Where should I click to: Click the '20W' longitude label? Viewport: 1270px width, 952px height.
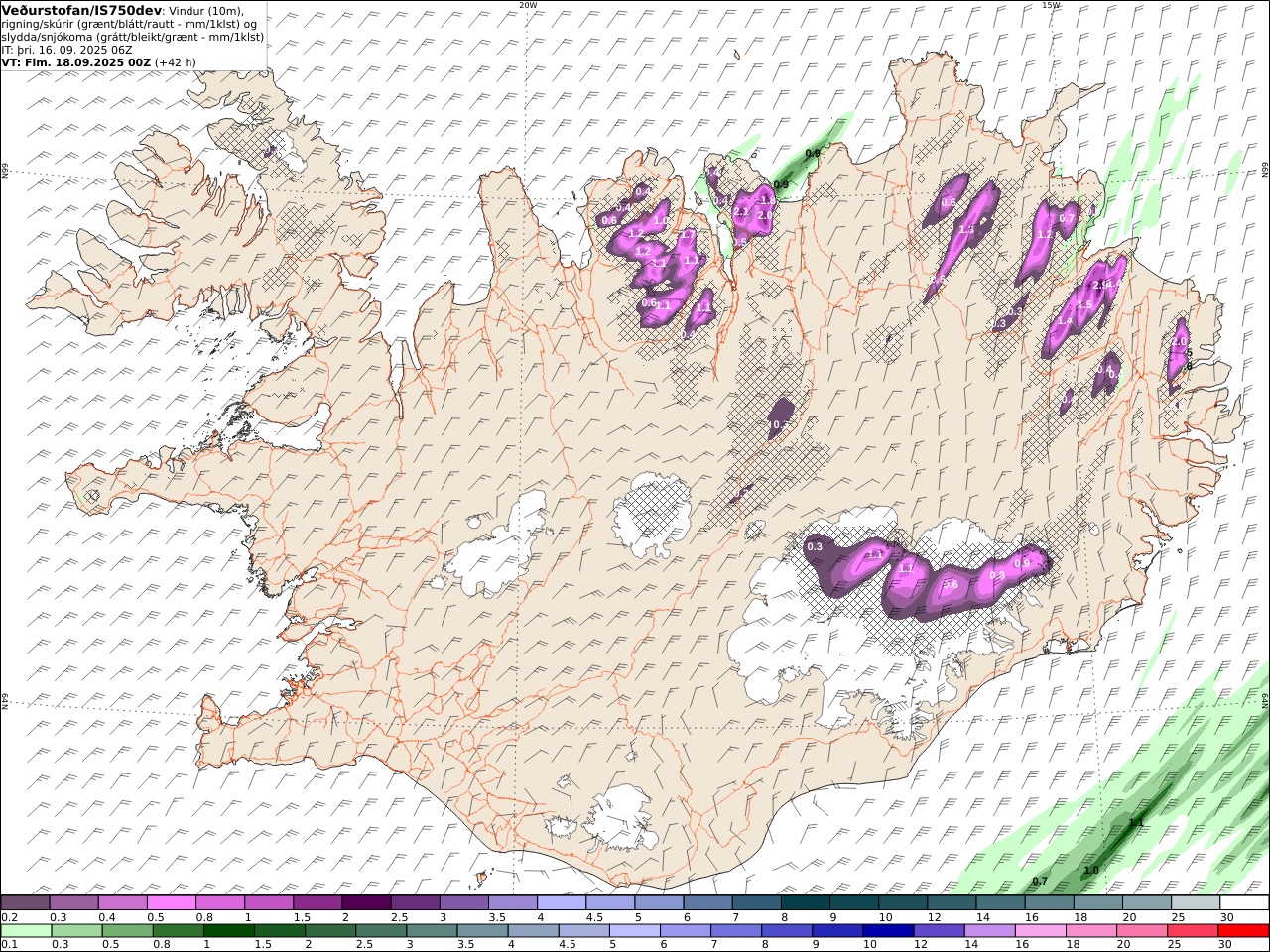[528, 5]
